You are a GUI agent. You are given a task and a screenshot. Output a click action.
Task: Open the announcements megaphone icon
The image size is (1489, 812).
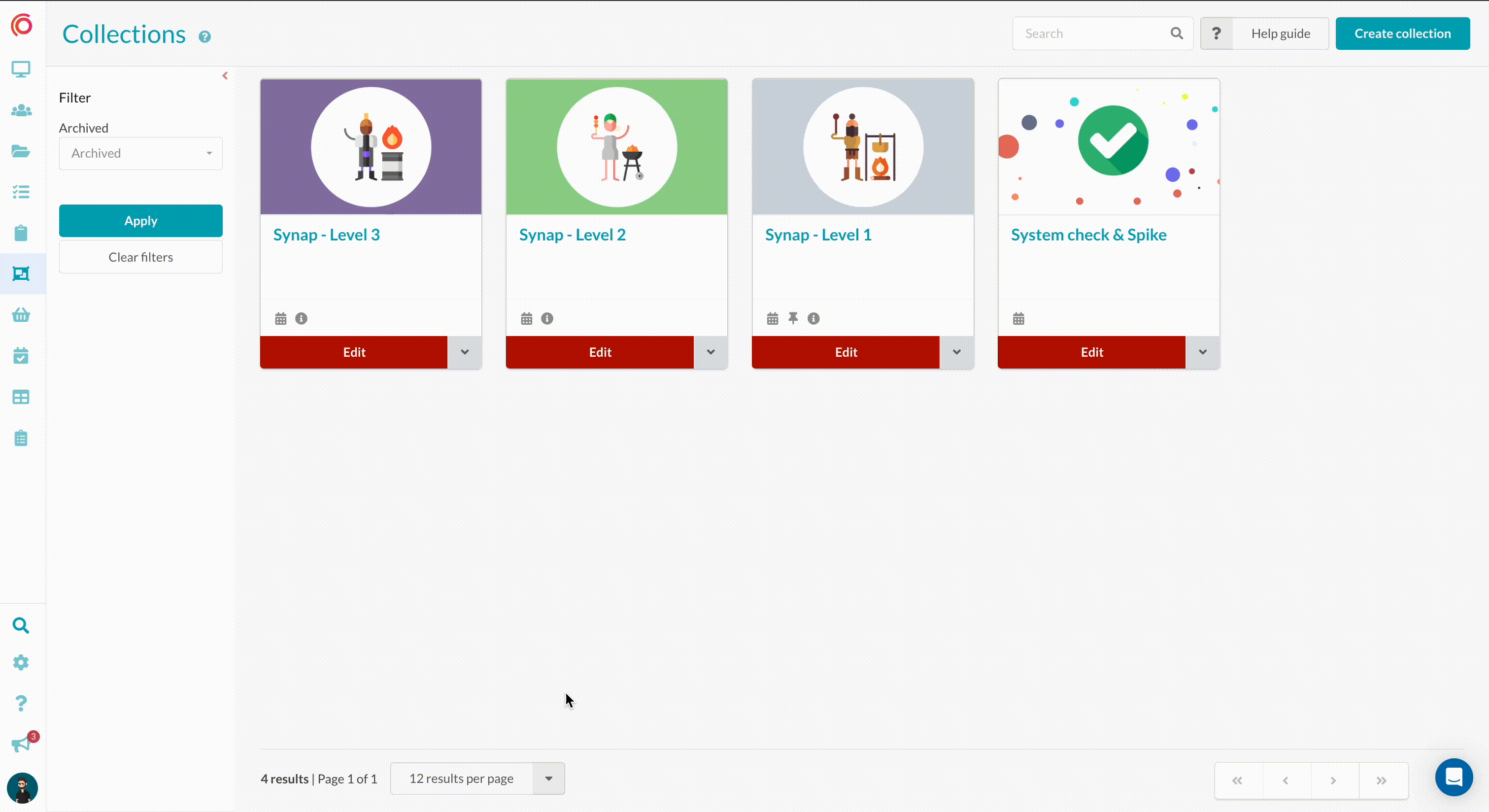[21, 744]
